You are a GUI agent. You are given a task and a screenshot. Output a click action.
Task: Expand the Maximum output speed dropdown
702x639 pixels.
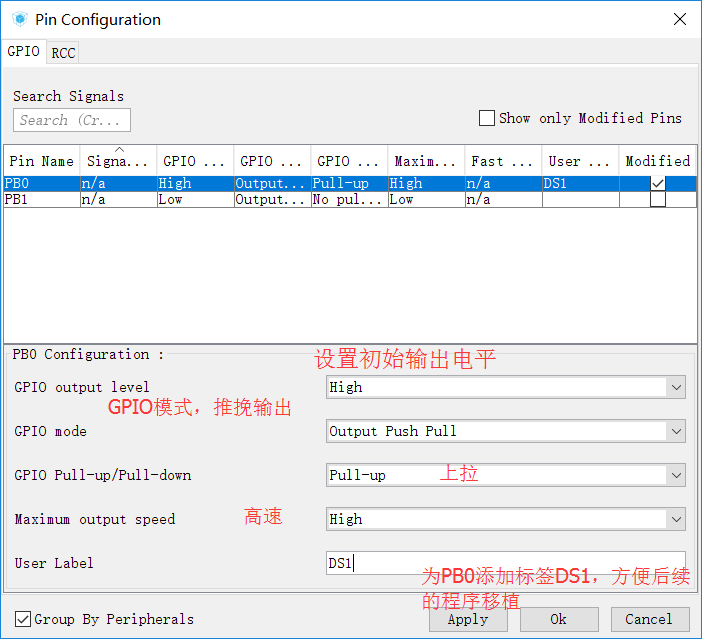pyautogui.click(x=505, y=519)
